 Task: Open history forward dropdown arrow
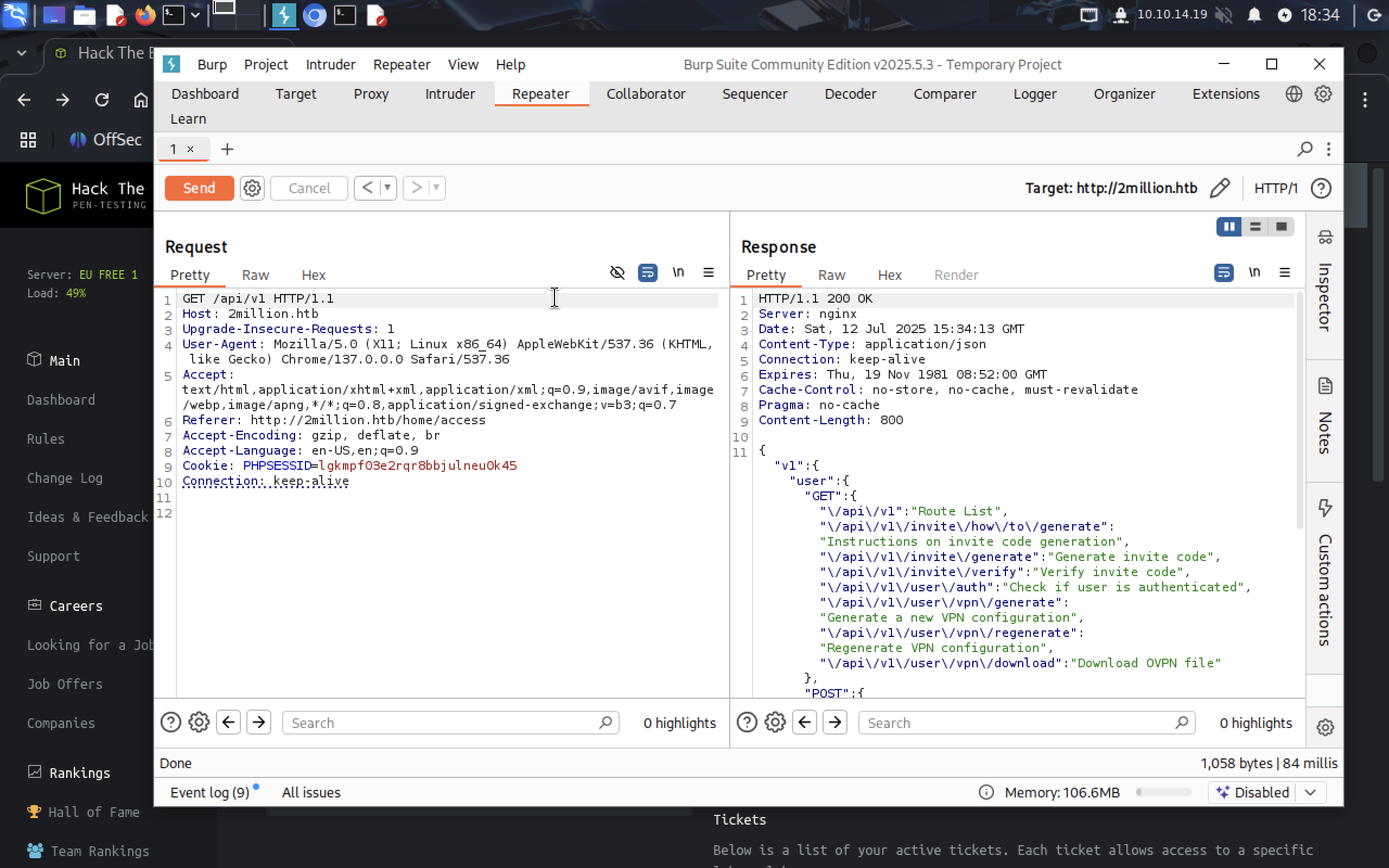pyautogui.click(x=436, y=188)
